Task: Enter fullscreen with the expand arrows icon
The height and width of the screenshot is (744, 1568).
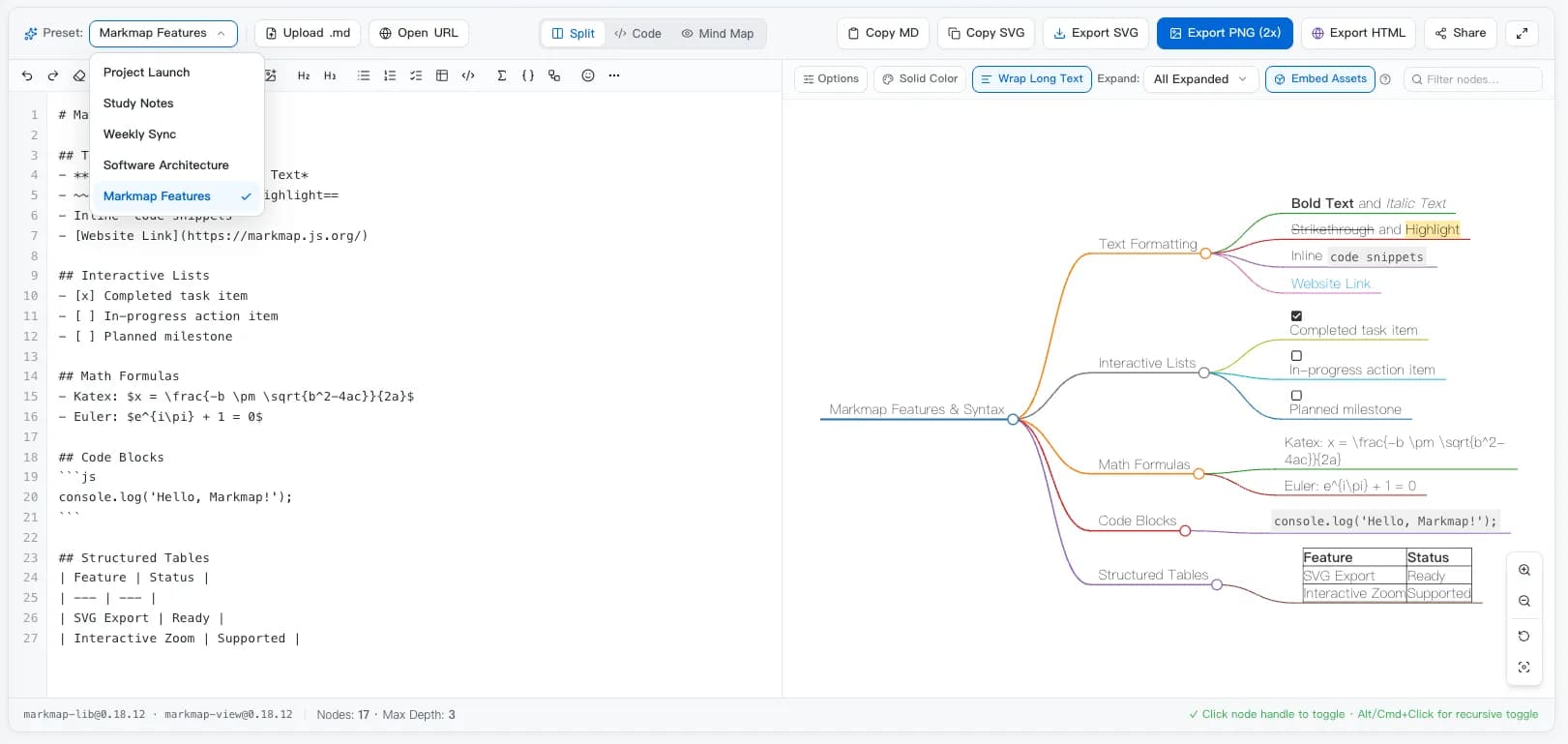Action: pos(1522,33)
